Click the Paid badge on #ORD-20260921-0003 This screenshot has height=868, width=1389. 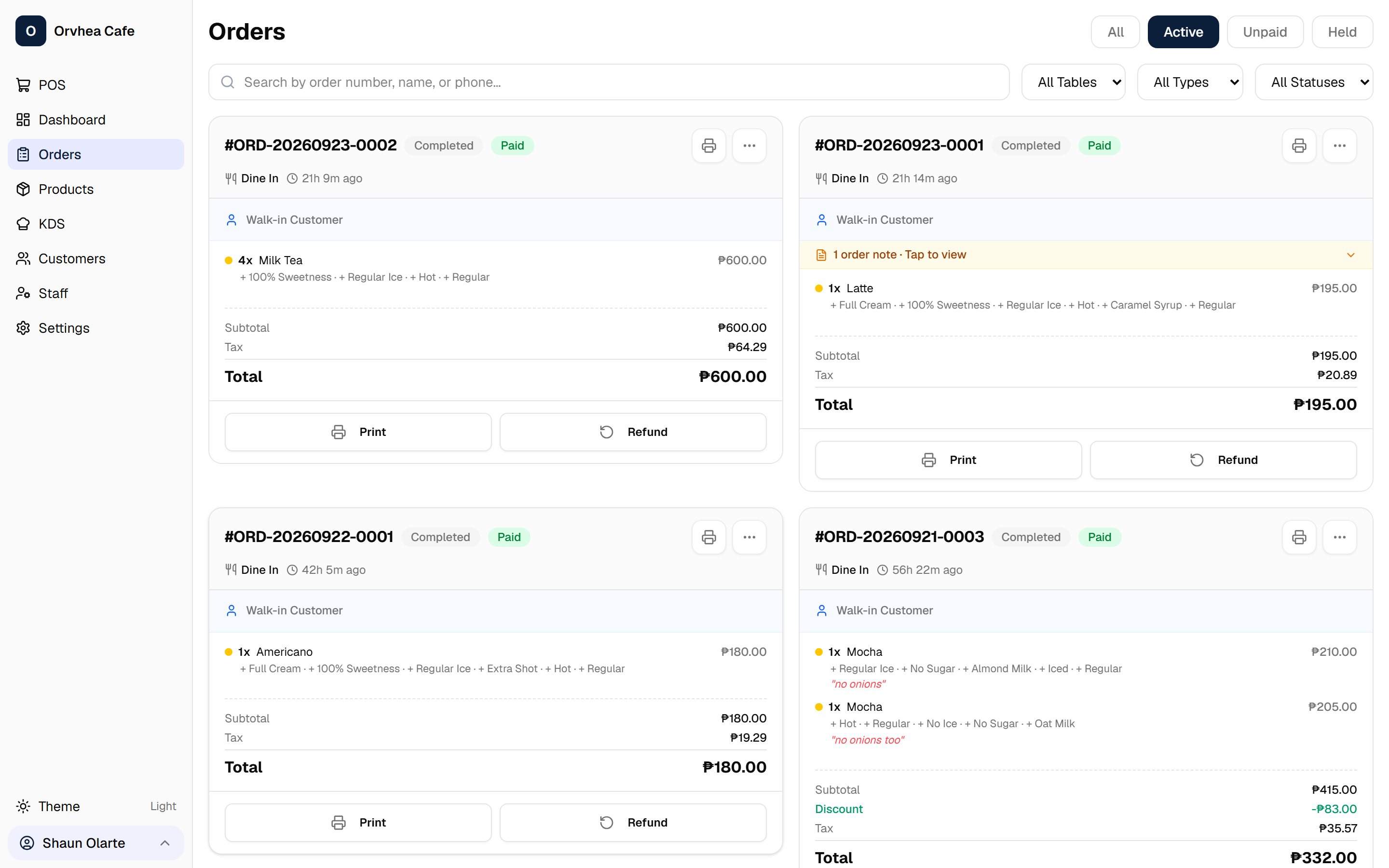(1099, 537)
